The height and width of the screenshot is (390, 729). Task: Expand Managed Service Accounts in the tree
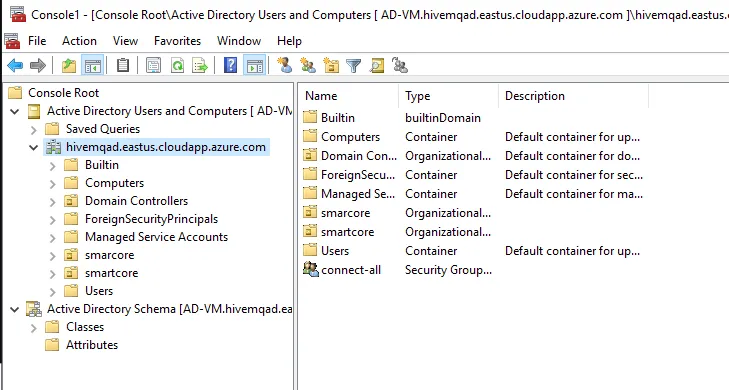tap(53, 238)
